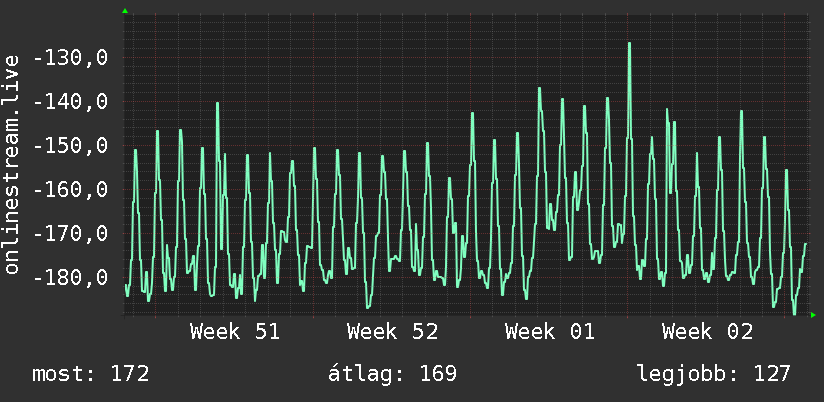Select the -180,0 y-axis value
The width and height of the screenshot is (824, 402).
tap(70, 277)
